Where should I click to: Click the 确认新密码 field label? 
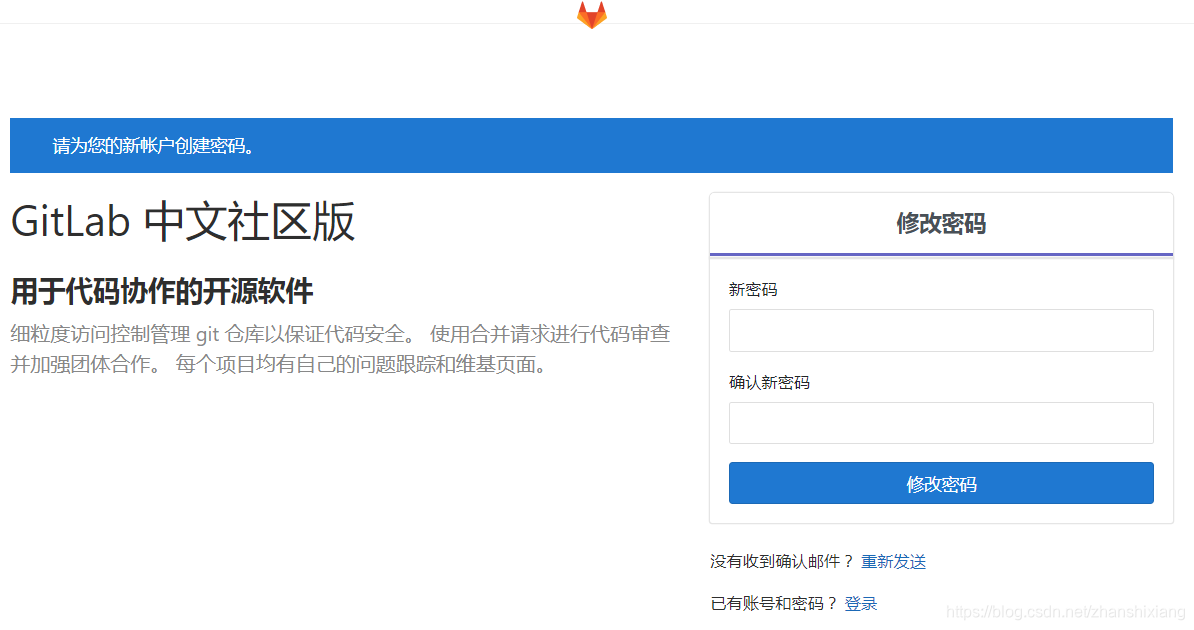769,382
